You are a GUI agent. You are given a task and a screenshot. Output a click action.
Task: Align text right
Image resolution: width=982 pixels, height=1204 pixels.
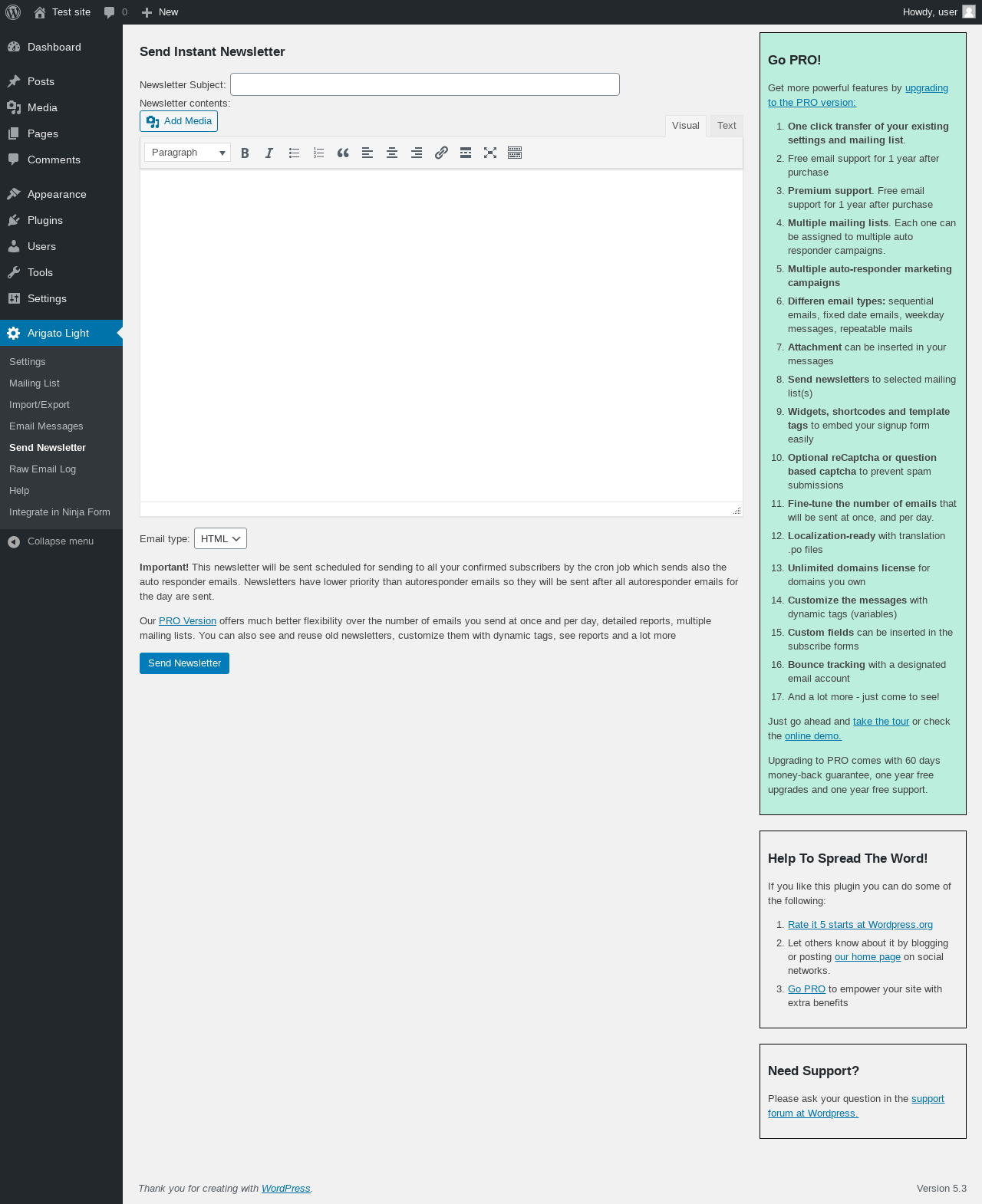click(x=417, y=153)
